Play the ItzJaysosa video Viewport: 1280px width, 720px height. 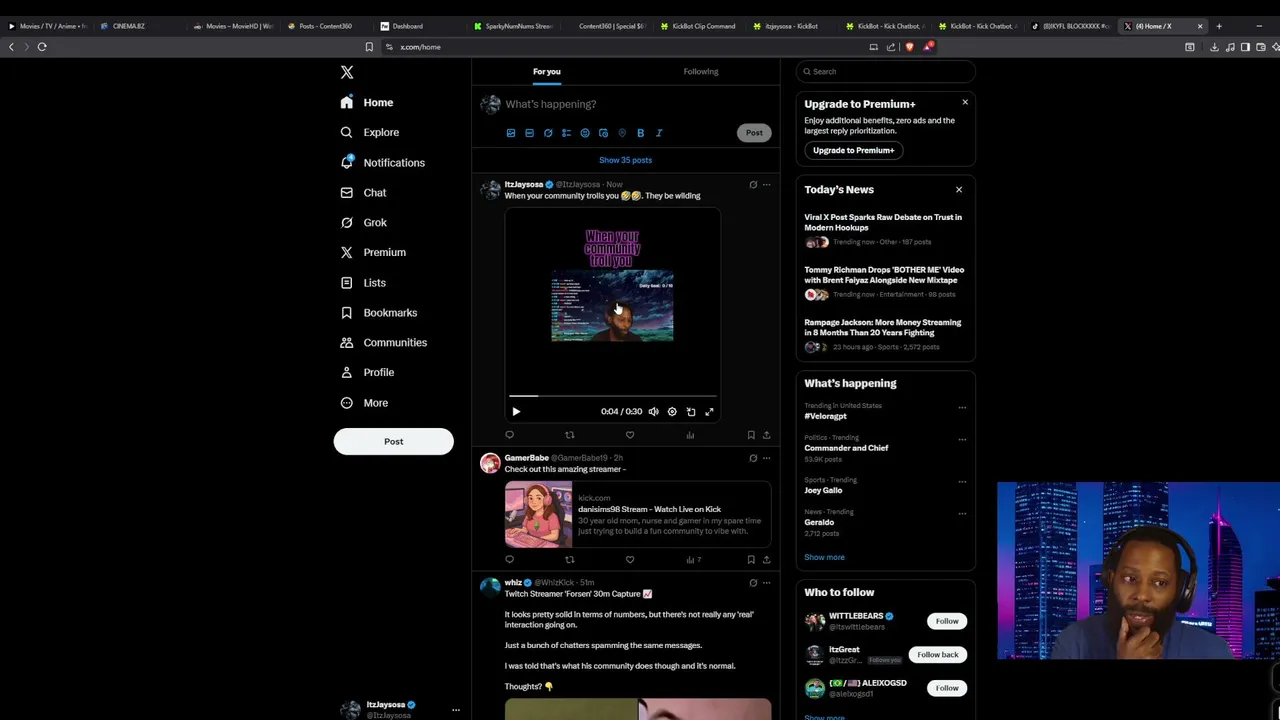click(516, 411)
